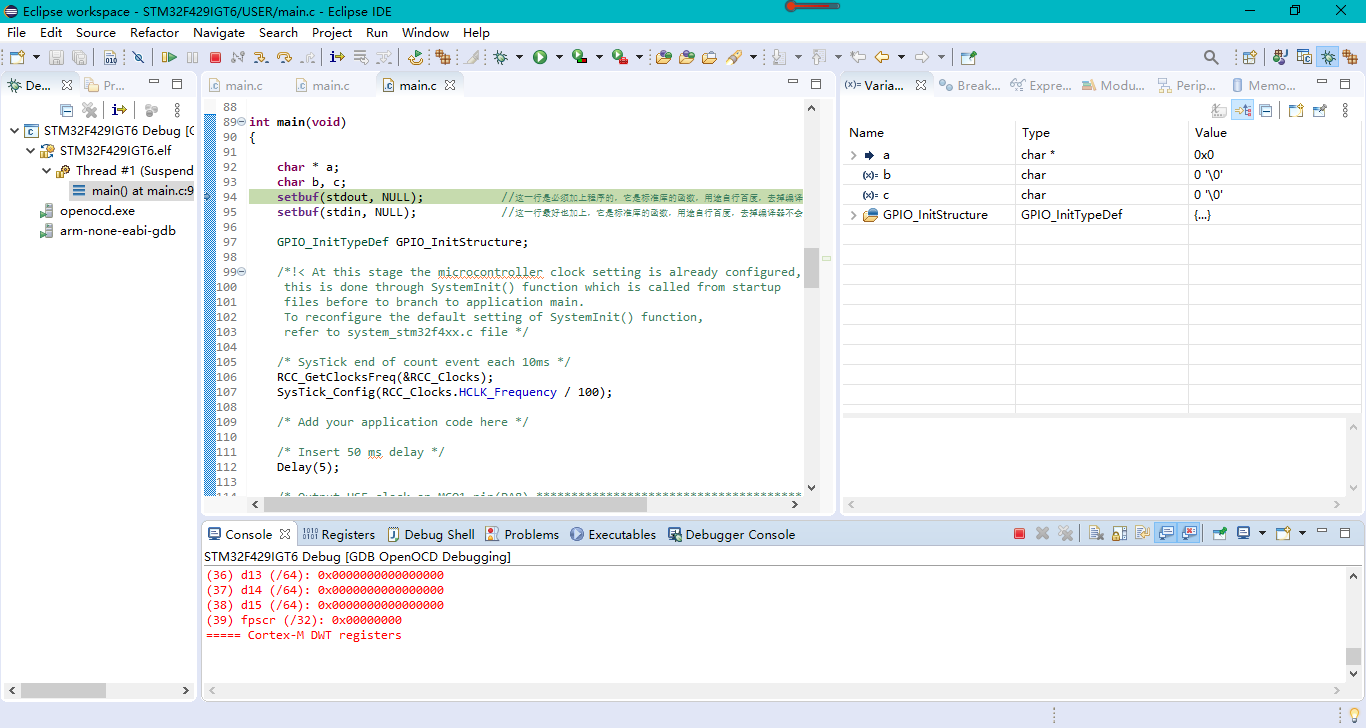This screenshot has height=728, width=1366.
Task: Click the Clear Console icon
Action: pos(1096,534)
